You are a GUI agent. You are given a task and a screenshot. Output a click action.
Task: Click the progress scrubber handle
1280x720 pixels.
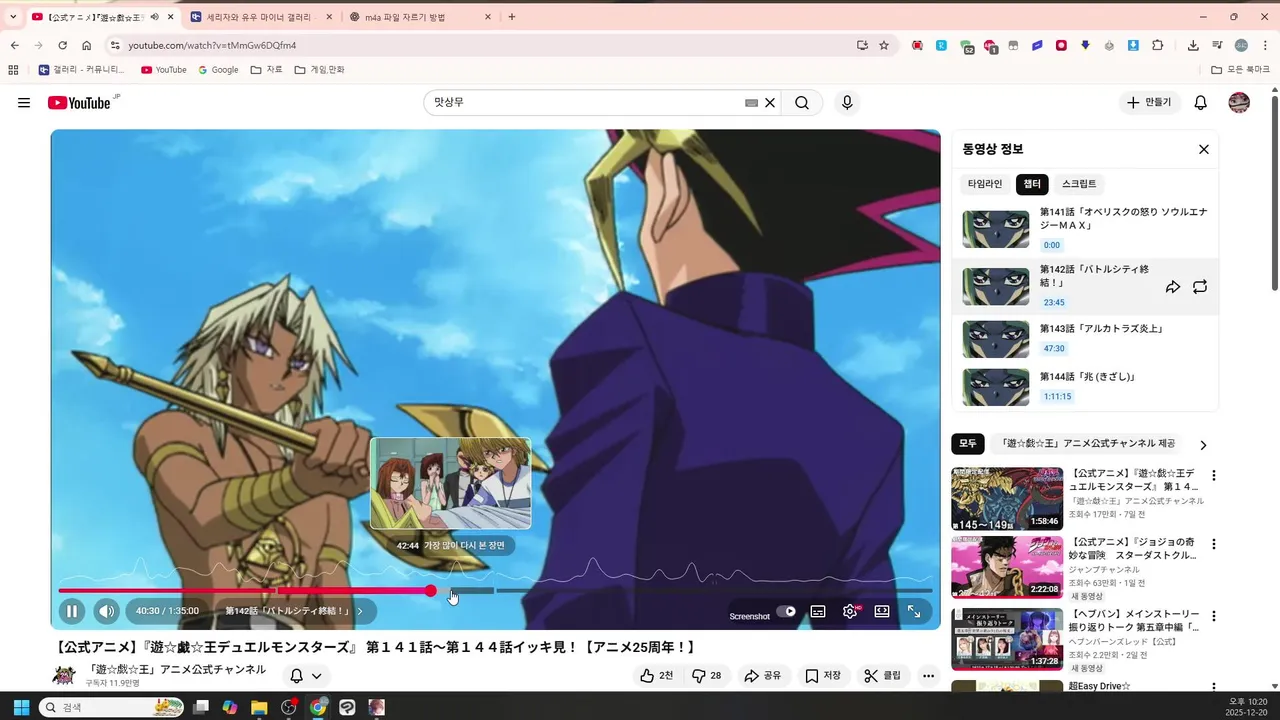[x=431, y=591]
